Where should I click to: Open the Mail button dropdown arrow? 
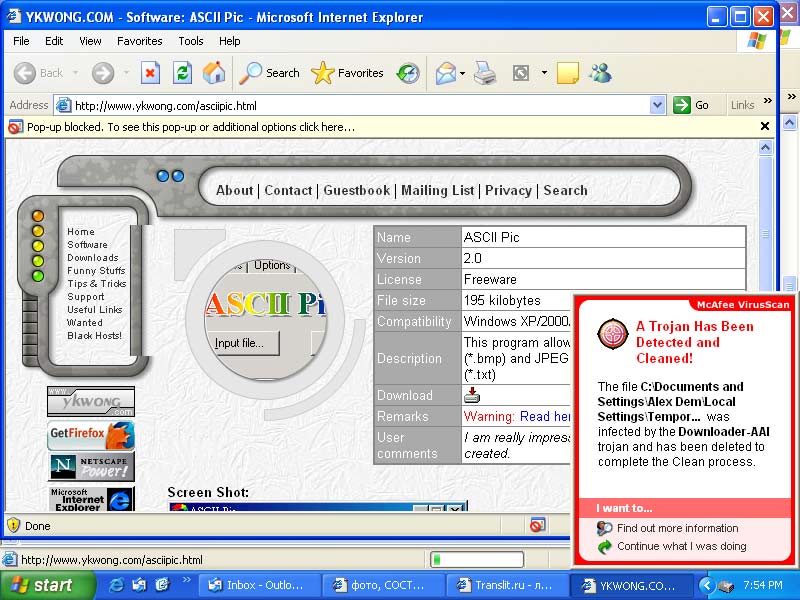point(462,73)
